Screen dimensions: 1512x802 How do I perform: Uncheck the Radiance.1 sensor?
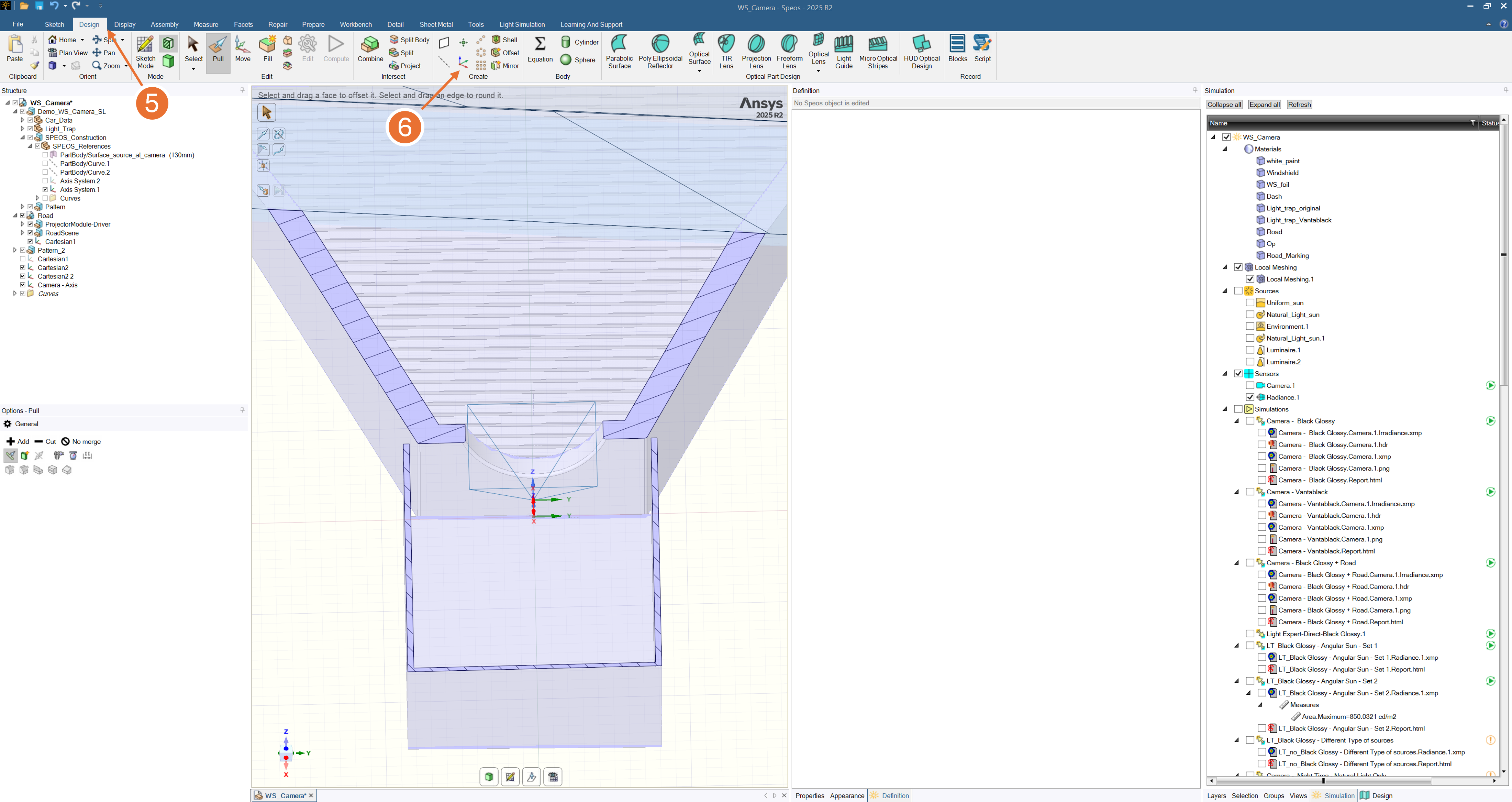(x=1249, y=397)
